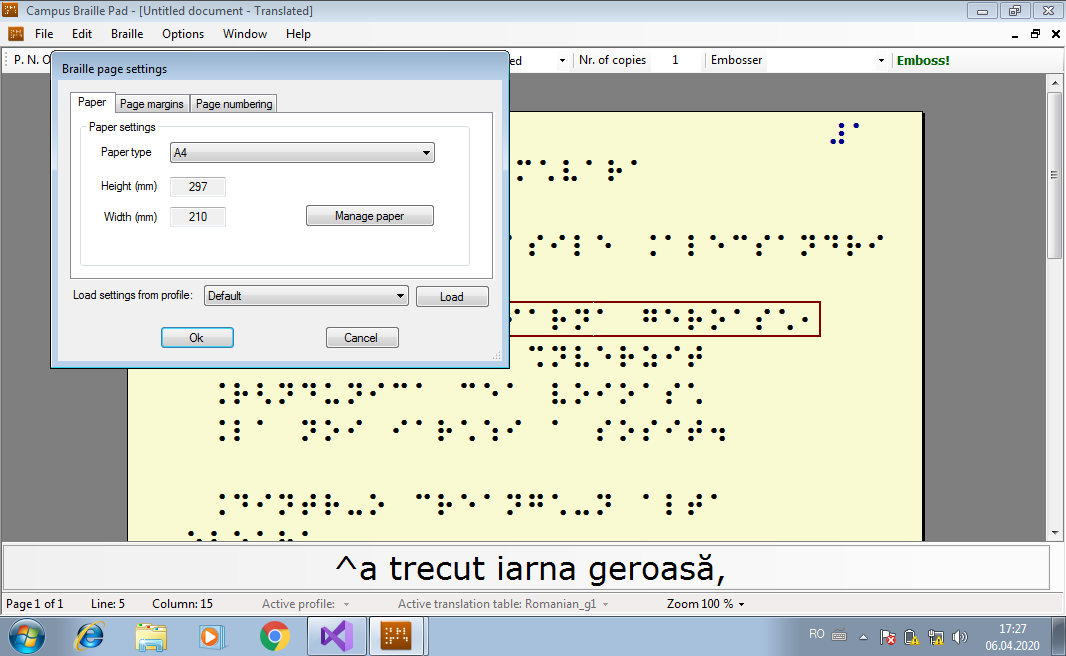This screenshot has width=1066, height=656.
Task: Click the Campus Braille Pad taskbar icon
Action: tap(398, 636)
